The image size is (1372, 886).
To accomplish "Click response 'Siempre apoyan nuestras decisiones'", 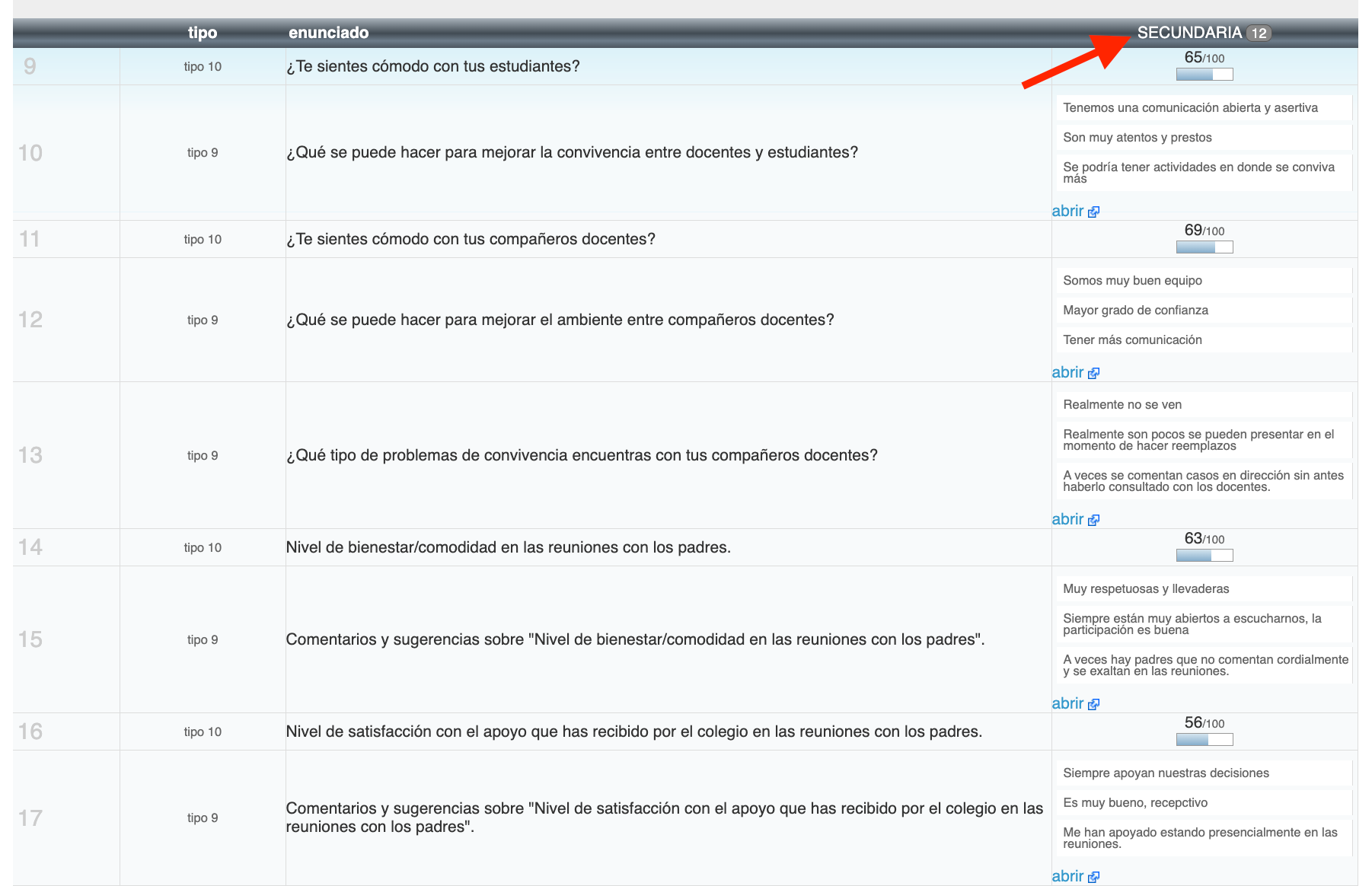I will coord(1203,773).
